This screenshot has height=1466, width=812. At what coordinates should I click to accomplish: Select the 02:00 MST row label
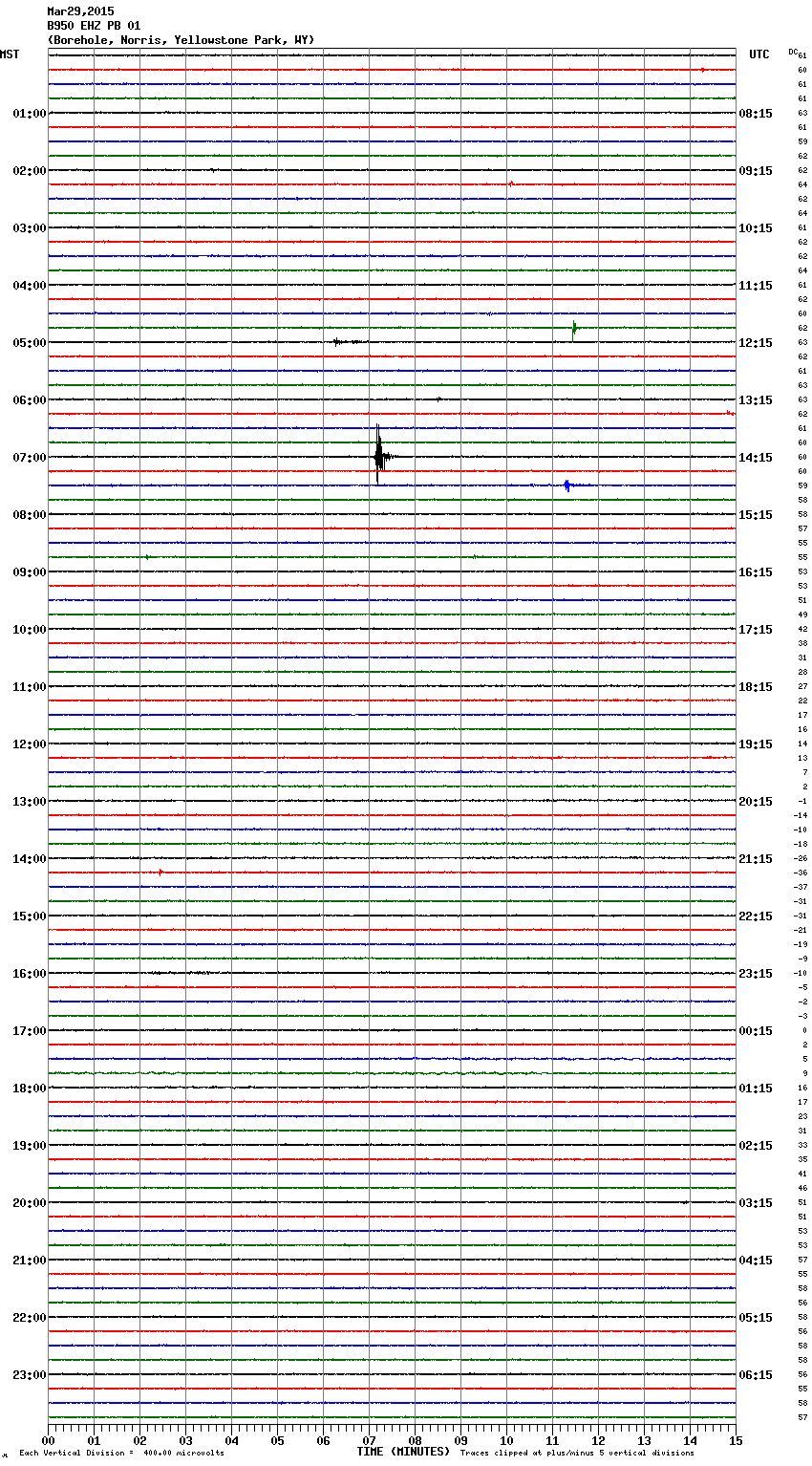point(29,170)
